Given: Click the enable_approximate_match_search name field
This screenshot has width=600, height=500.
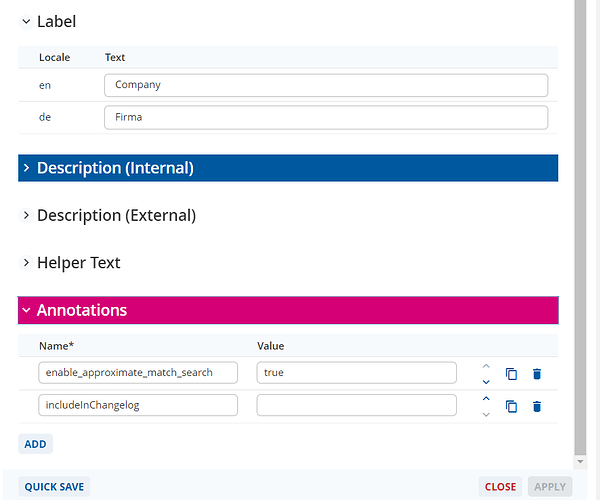Looking at the screenshot, I should click(138, 373).
